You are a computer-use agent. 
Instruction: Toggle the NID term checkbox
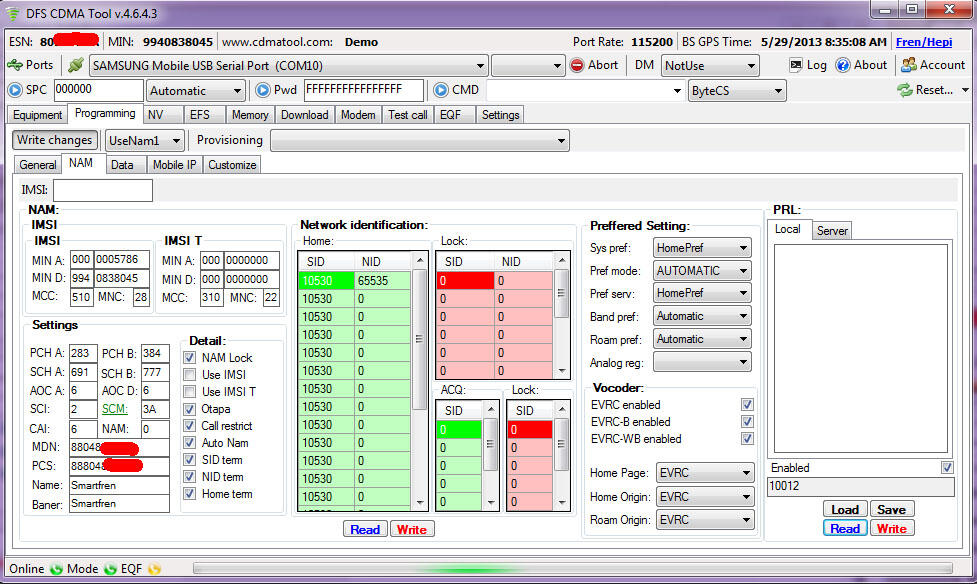189,477
